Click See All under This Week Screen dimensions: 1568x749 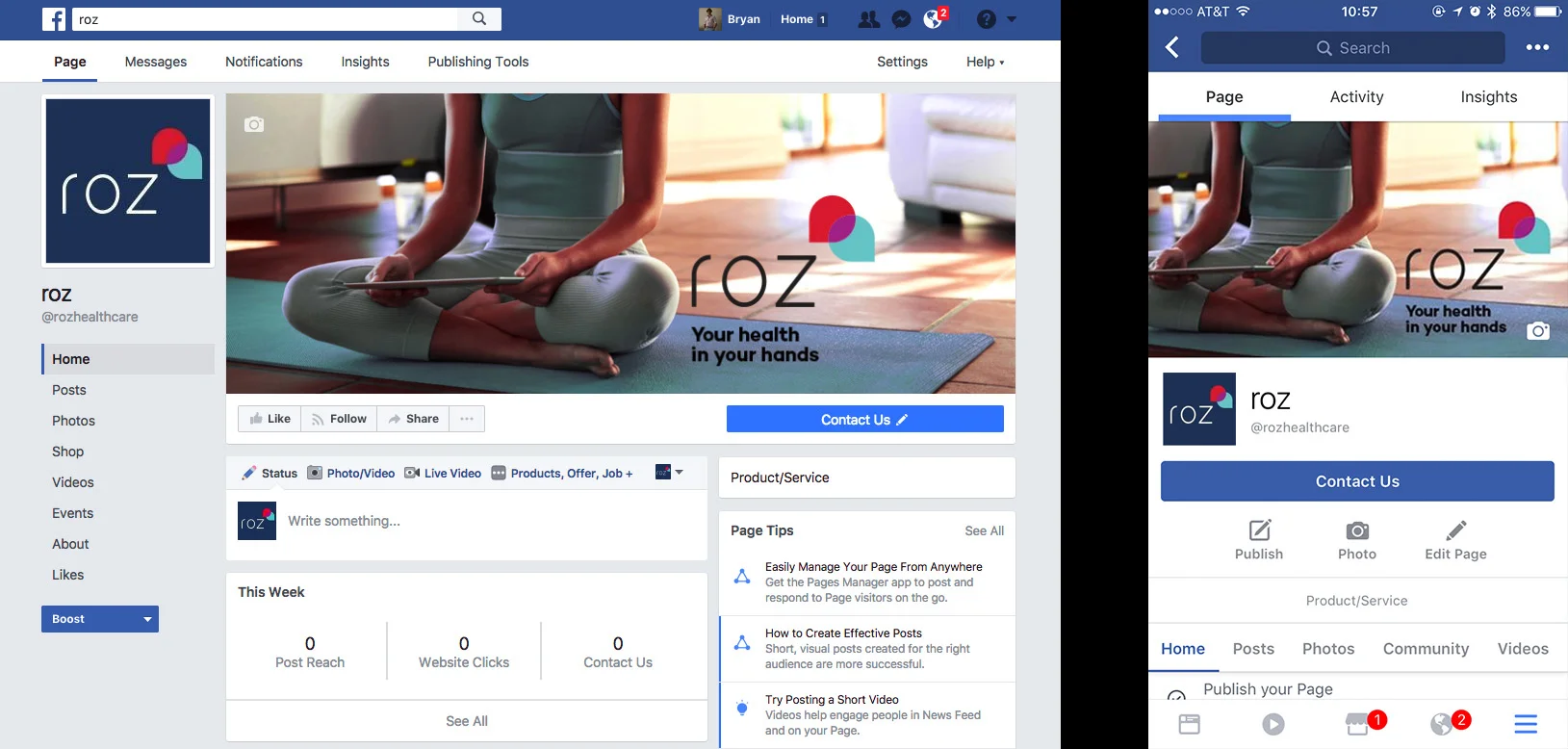coord(467,721)
